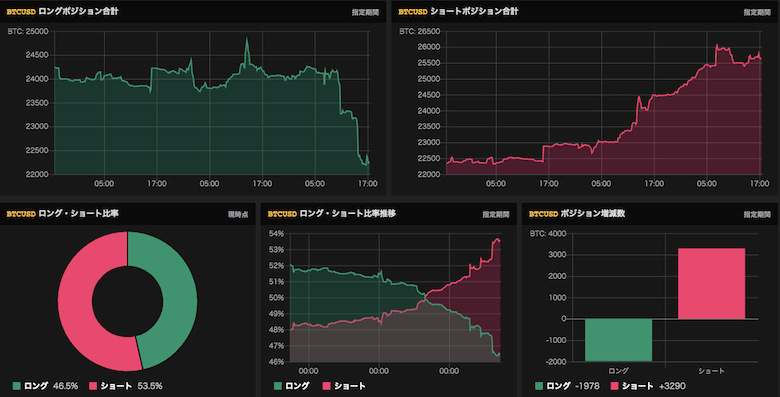
Task: Click the pink ショート bar in bar chart
Action: coord(711,284)
